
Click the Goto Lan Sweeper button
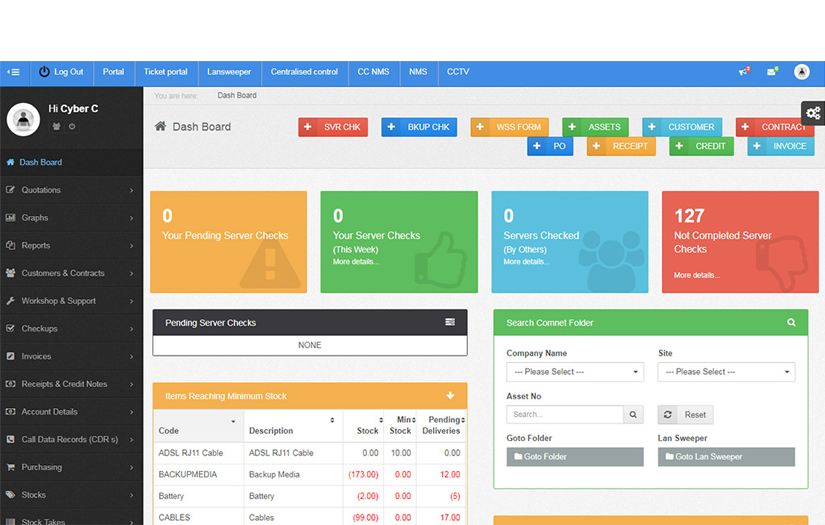[x=726, y=457]
